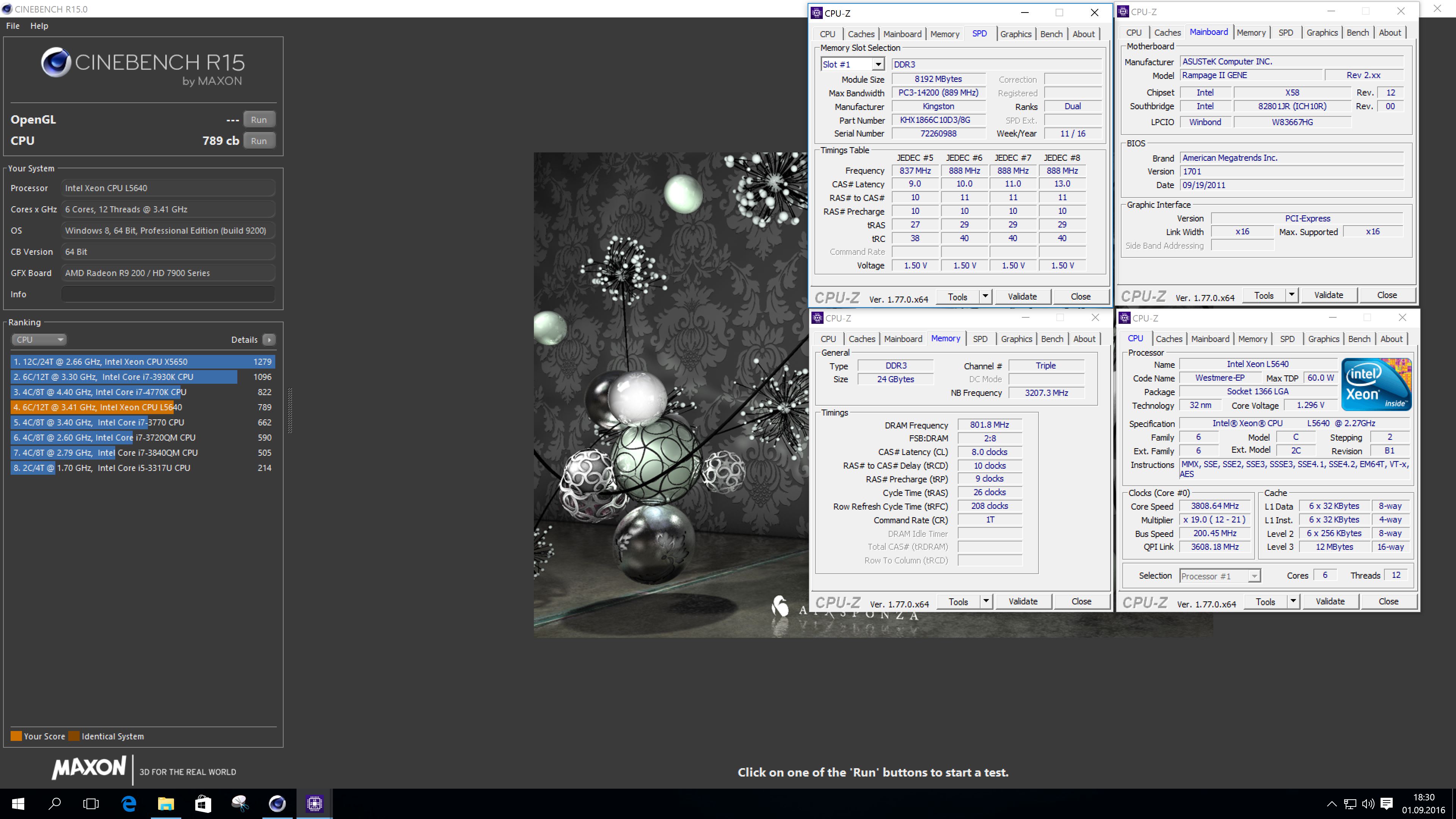Open File Explorer from the taskbar

coord(166,803)
